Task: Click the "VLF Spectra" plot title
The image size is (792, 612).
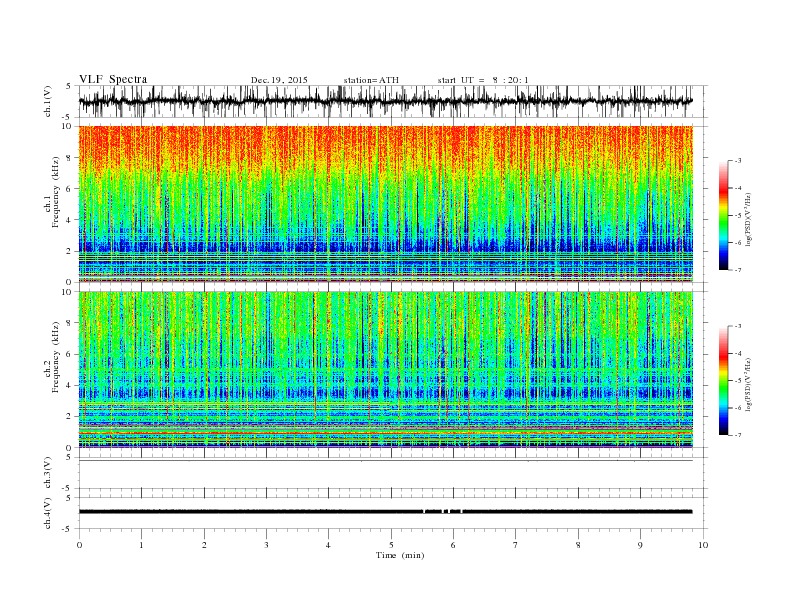Action: click(x=113, y=79)
